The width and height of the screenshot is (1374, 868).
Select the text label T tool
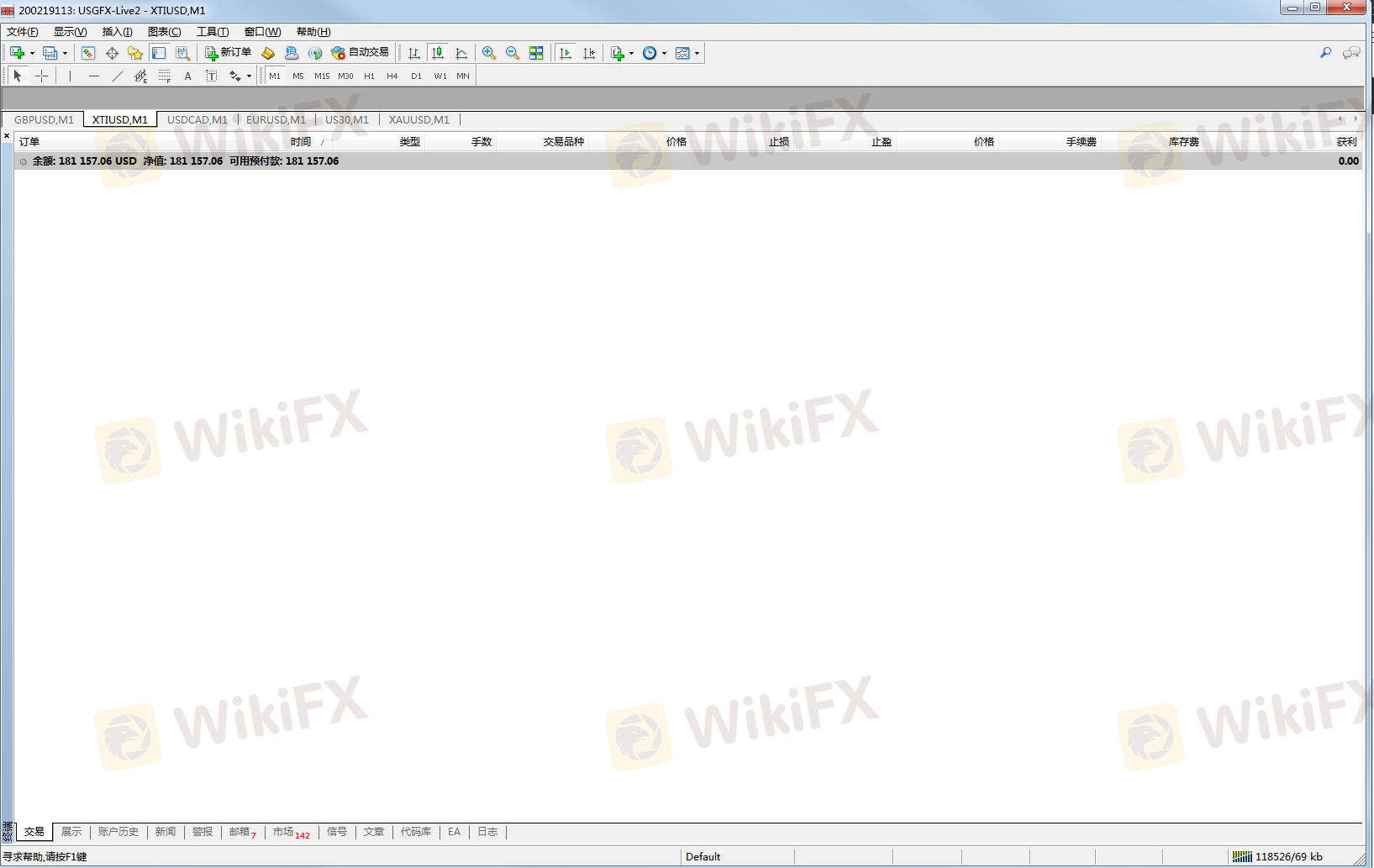[211, 76]
